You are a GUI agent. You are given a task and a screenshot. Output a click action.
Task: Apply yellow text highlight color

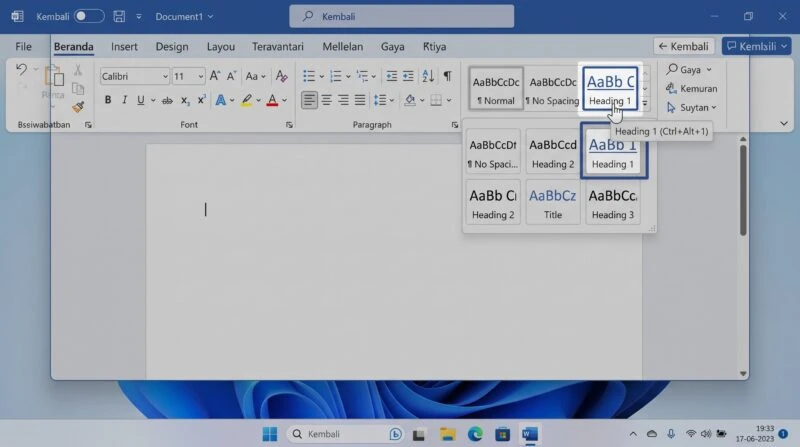tap(246, 100)
